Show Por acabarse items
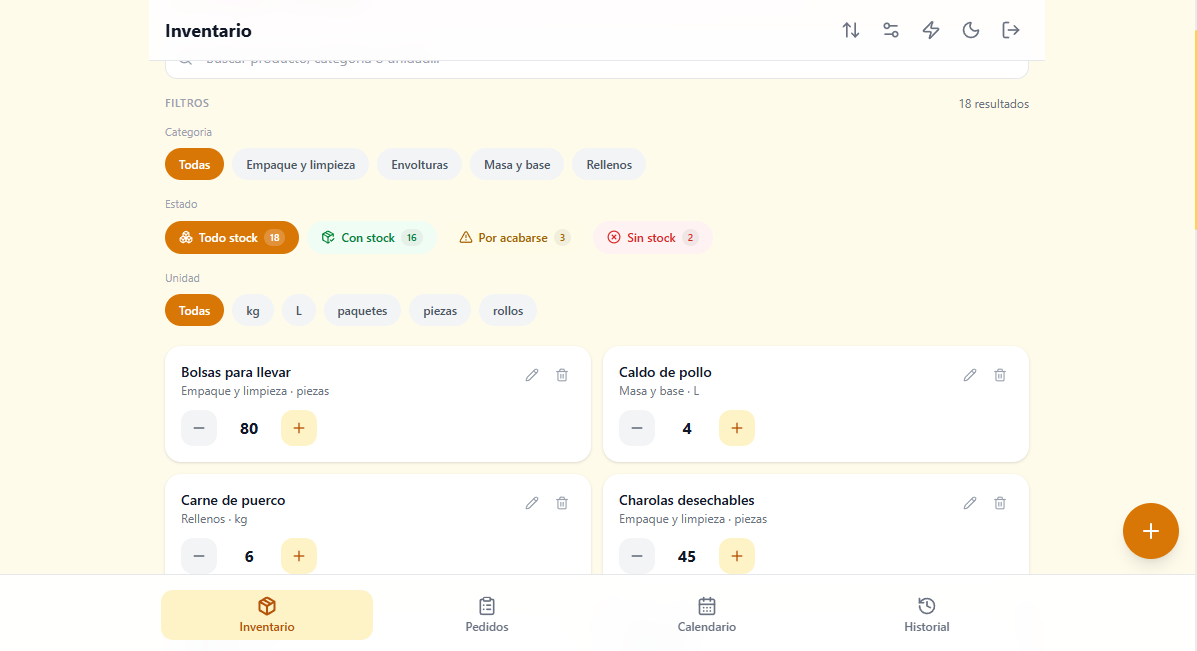The width and height of the screenshot is (1197, 651). pos(515,237)
